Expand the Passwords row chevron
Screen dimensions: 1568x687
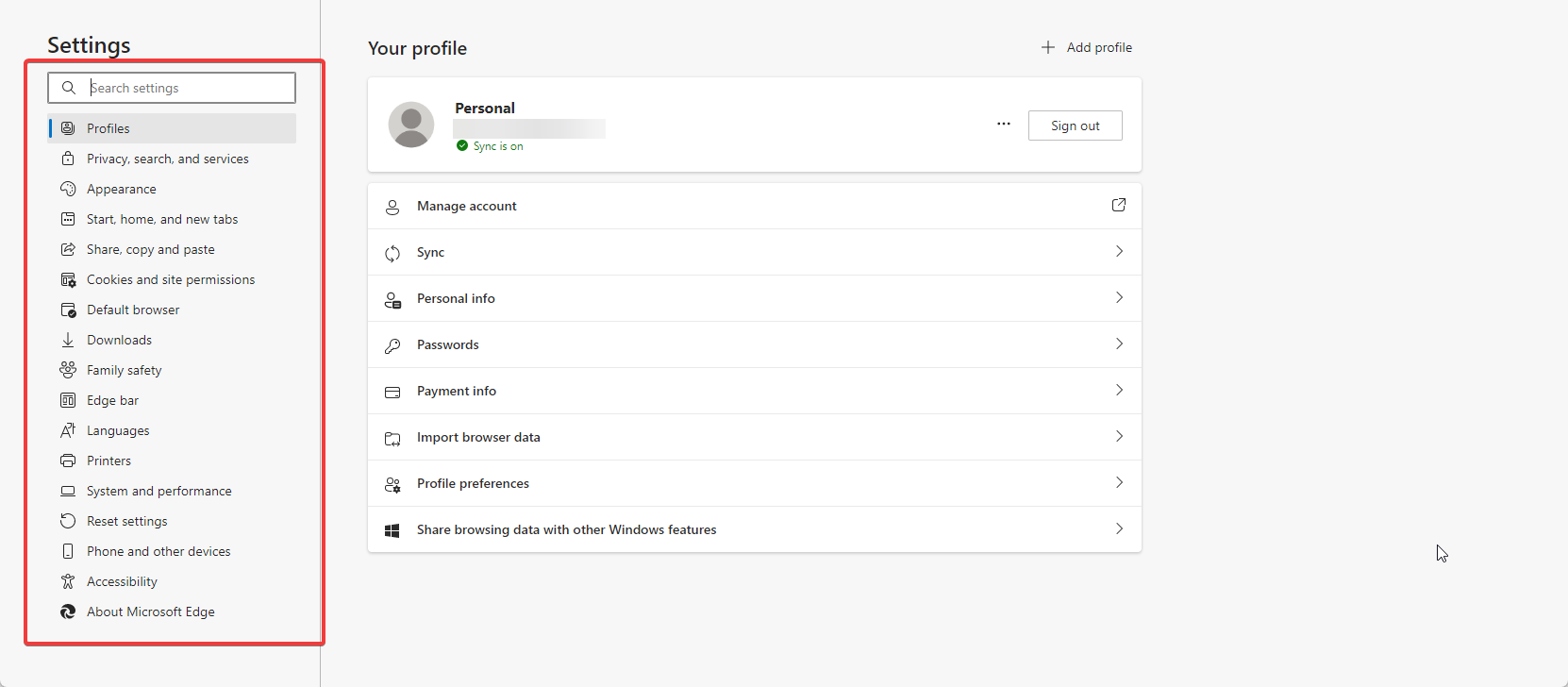coord(1119,343)
